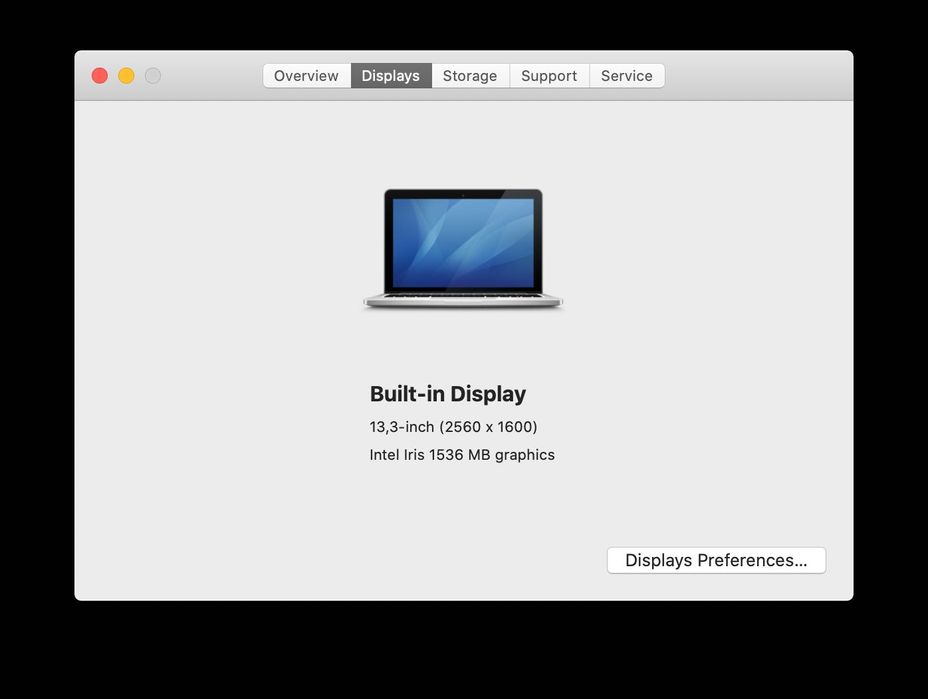Minimize window using yellow button

click(x=126, y=76)
